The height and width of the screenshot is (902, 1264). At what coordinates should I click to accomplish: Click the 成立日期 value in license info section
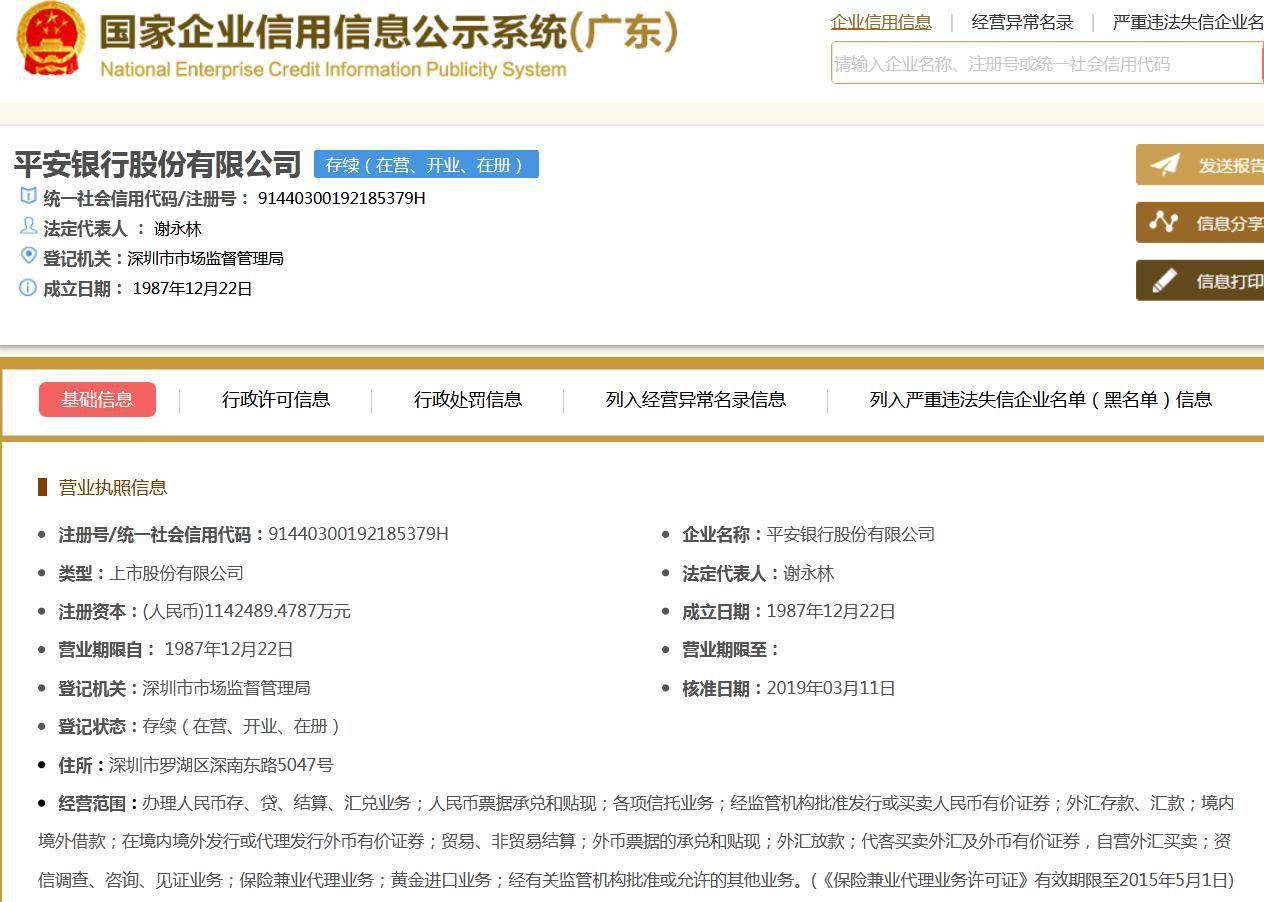click(x=831, y=611)
